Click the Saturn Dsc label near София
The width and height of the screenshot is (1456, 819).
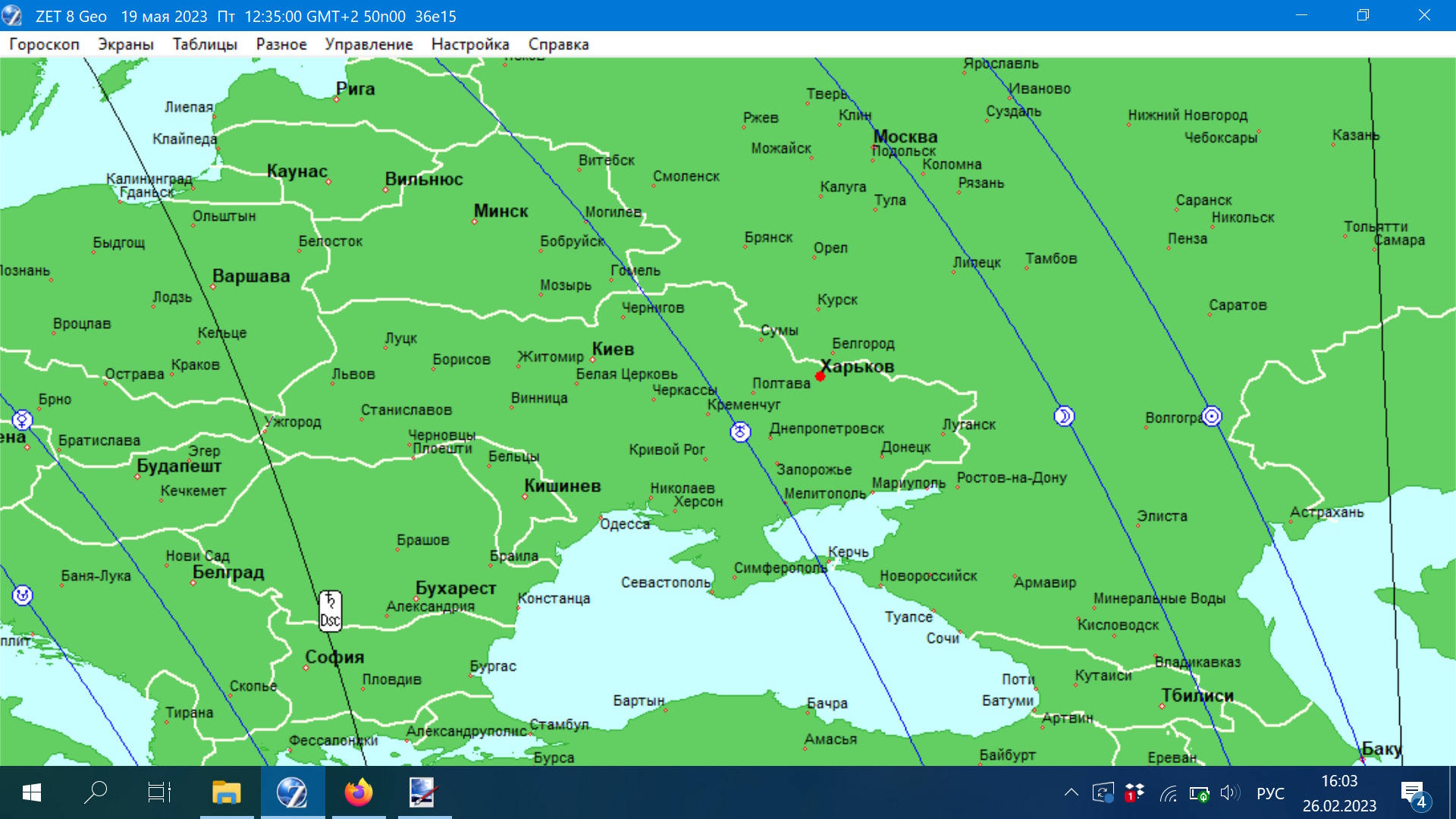[330, 611]
